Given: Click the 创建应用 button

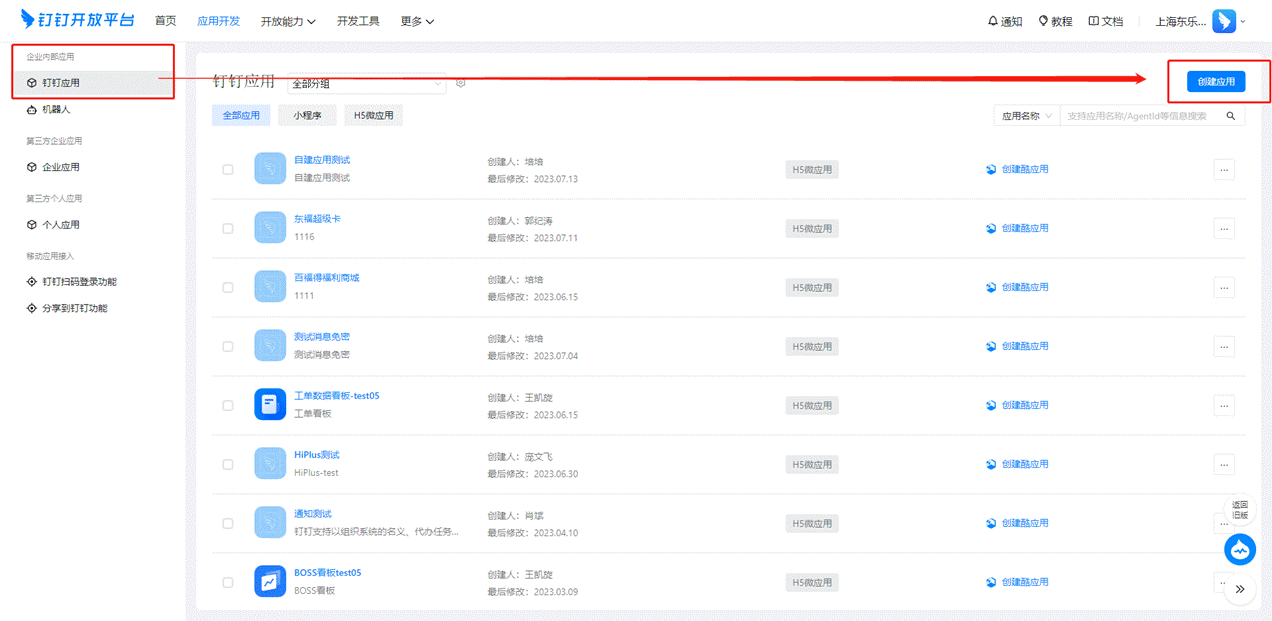Looking at the screenshot, I should tap(1216, 82).
